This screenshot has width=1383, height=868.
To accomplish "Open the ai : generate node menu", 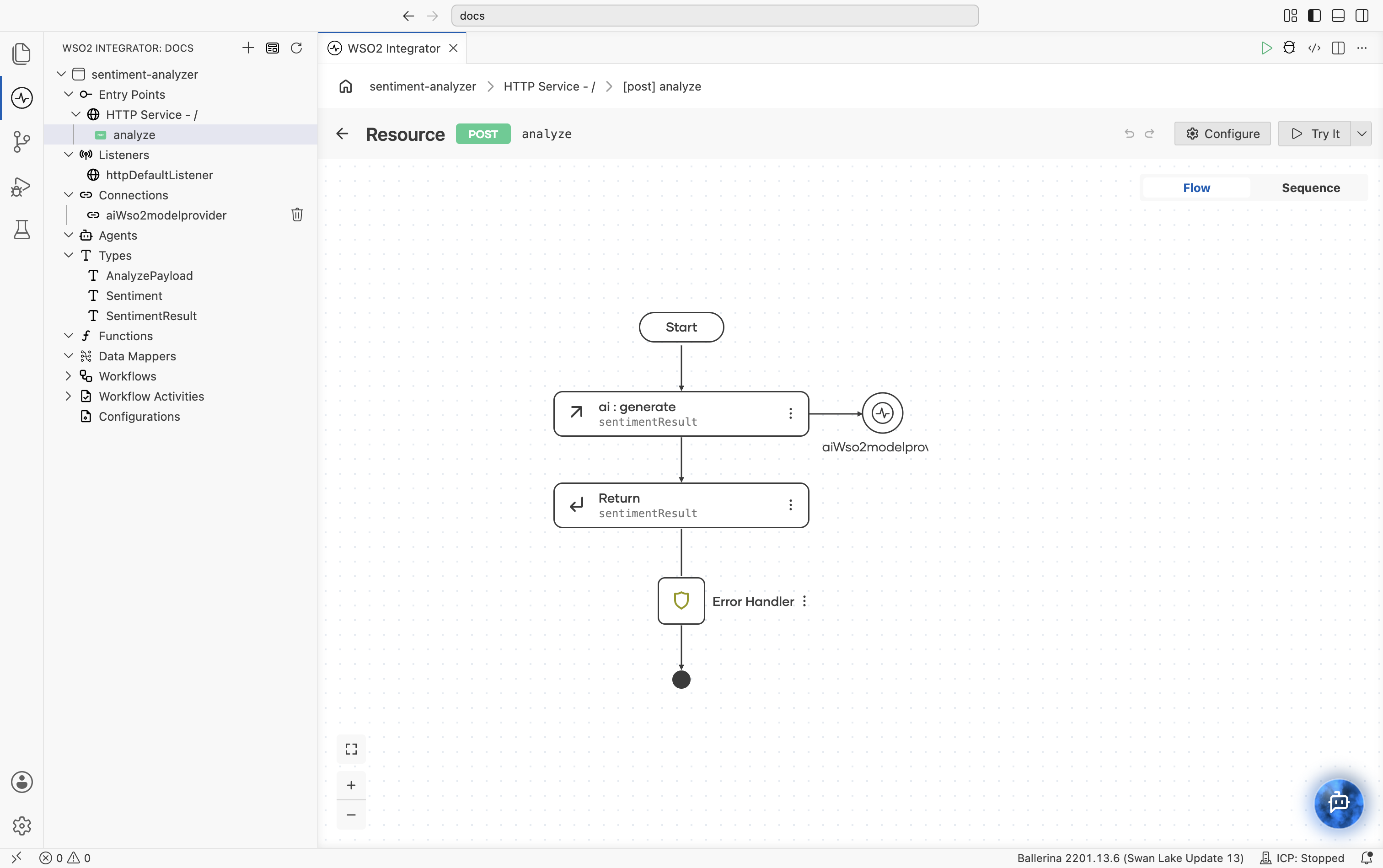I will 791,413.
